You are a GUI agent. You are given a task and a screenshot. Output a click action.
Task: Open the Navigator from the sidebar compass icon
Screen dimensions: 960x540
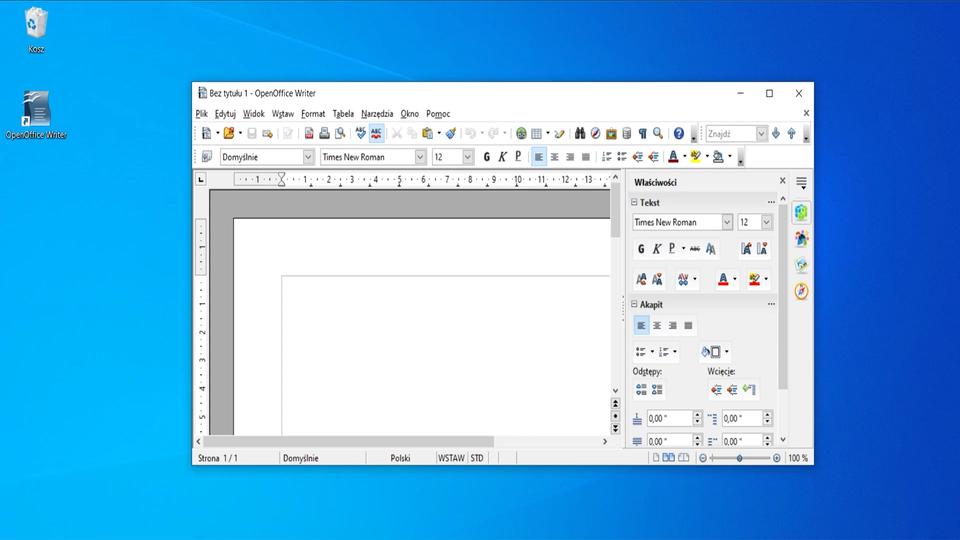click(x=801, y=291)
